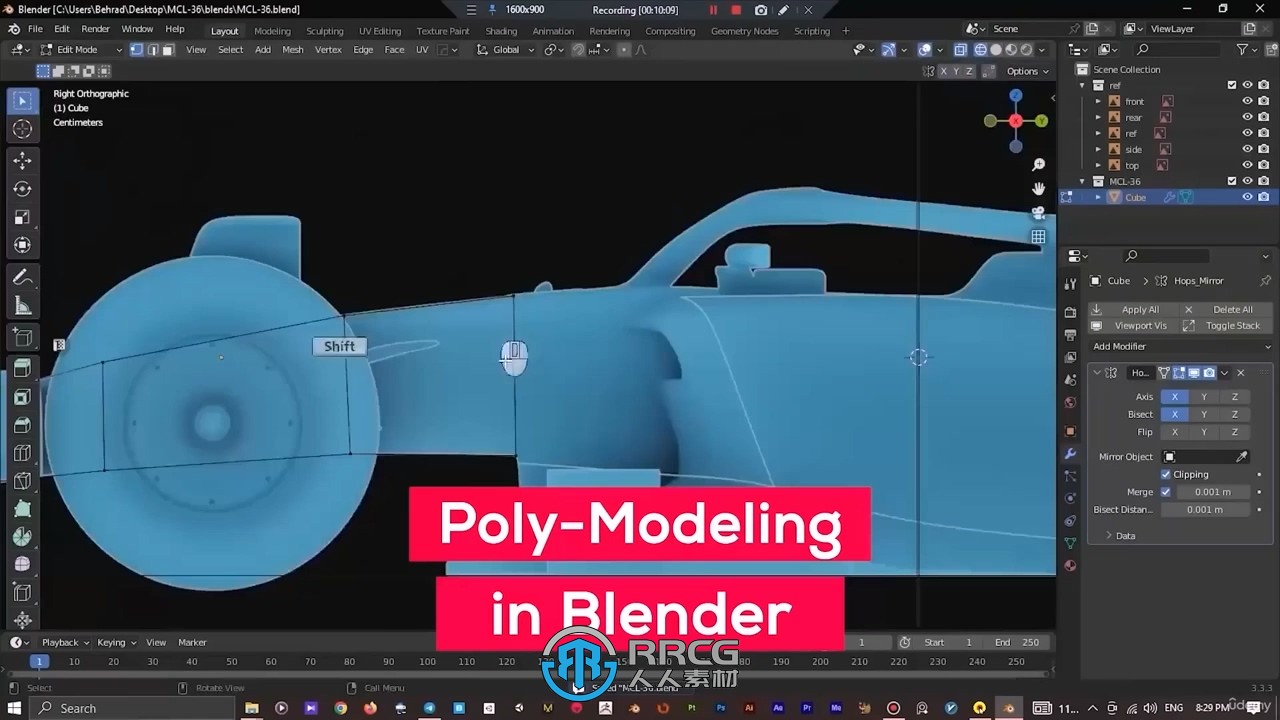Uncheck the ref collection checkbox
This screenshot has width=1280, height=720.
[x=1232, y=85]
